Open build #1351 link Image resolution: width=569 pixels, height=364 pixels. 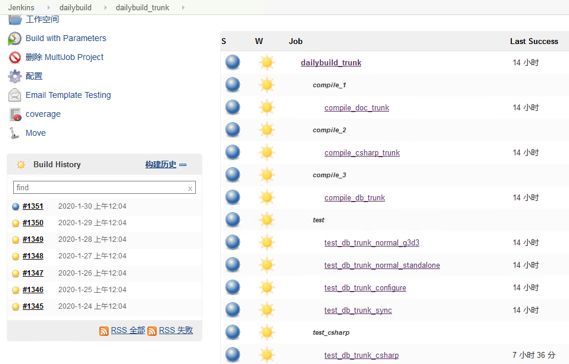[x=33, y=206]
